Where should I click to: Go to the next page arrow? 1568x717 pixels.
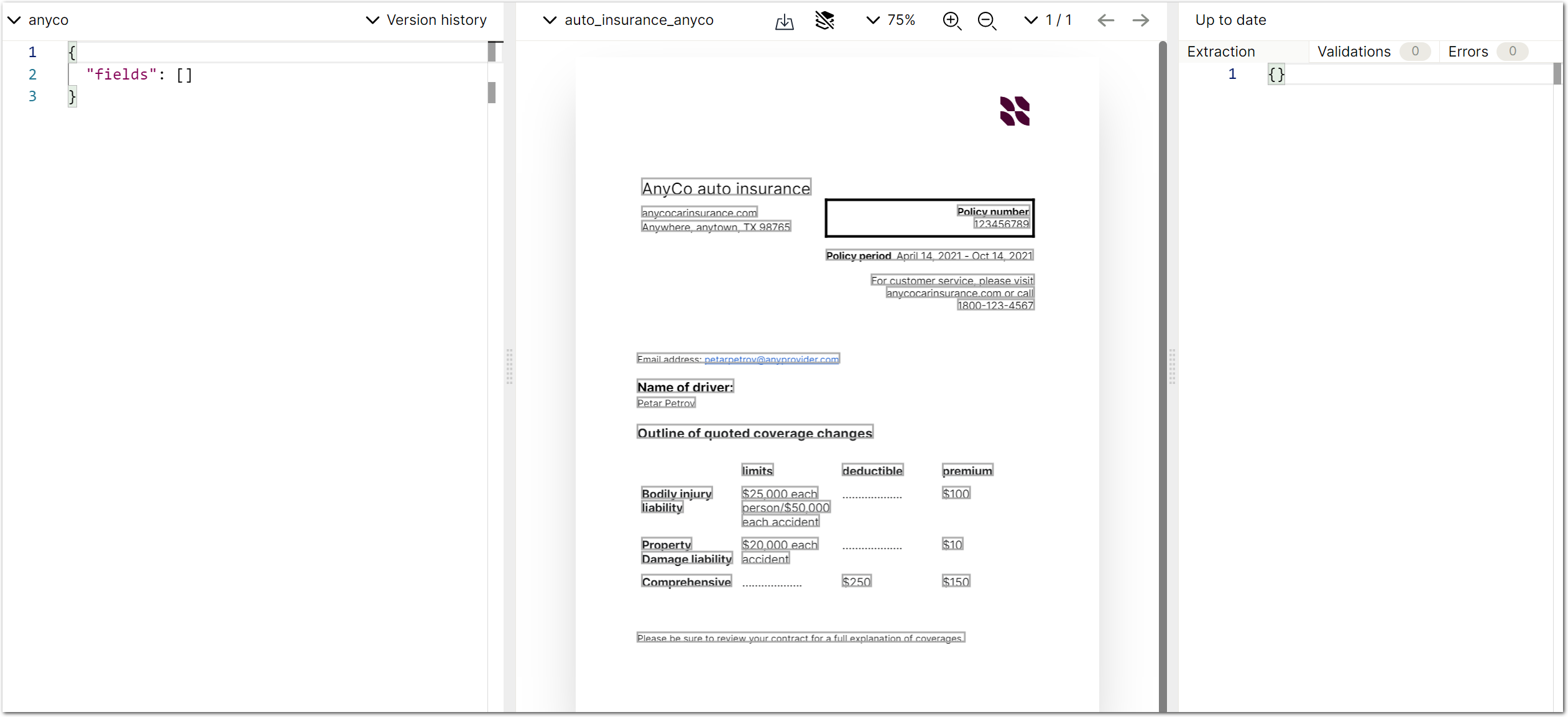coord(1141,21)
